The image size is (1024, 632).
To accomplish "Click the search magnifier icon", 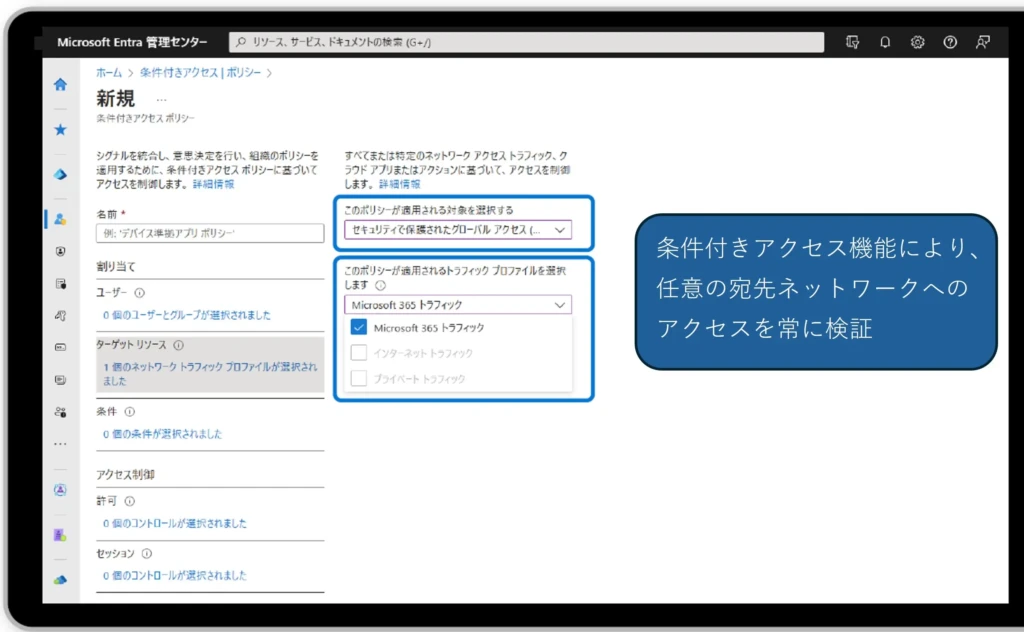I will coord(241,42).
